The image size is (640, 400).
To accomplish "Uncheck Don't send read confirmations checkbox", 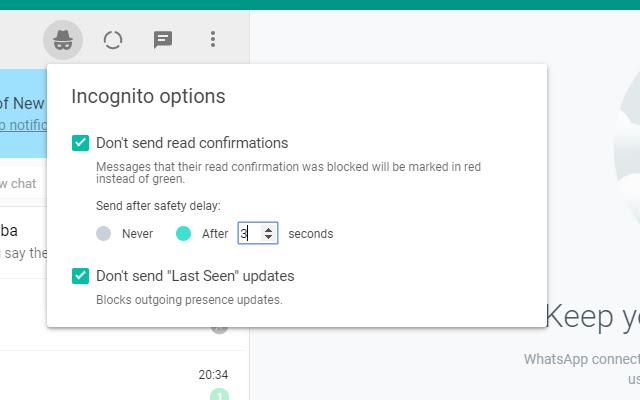I will (81, 143).
